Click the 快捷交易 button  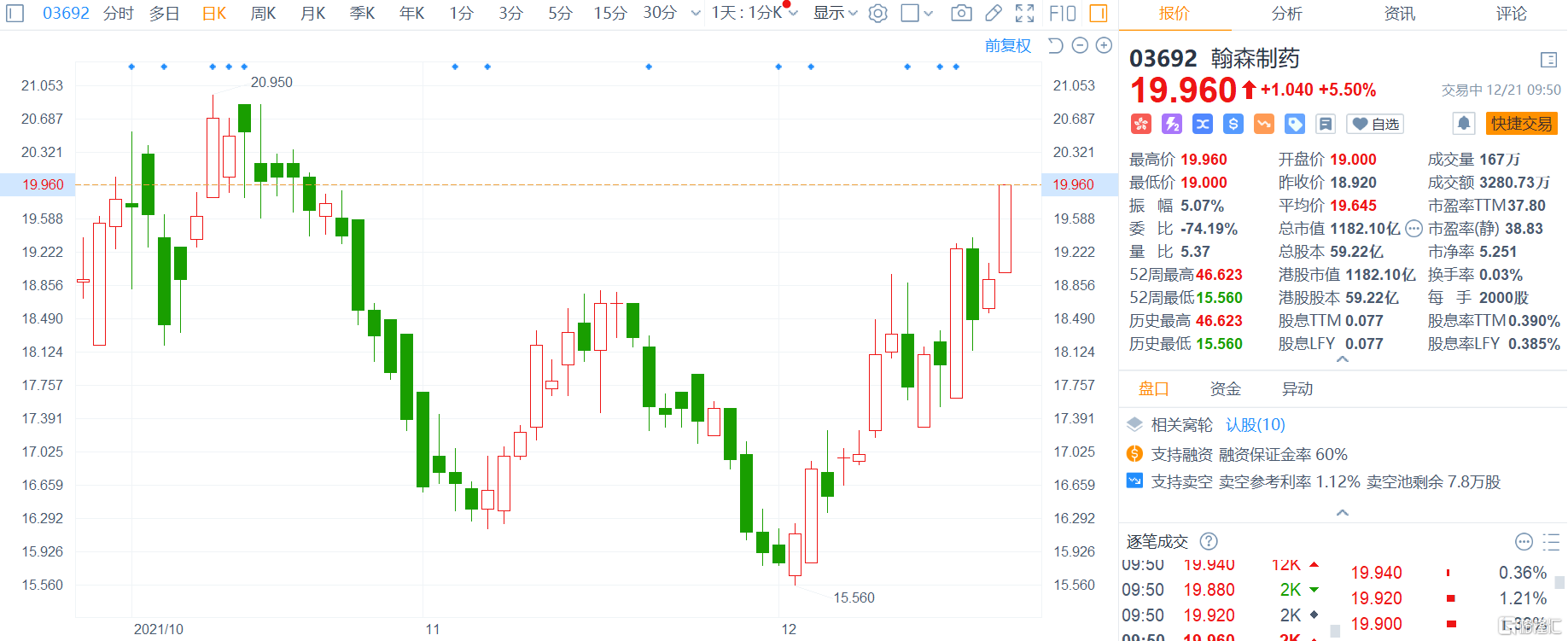[1521, 124]
